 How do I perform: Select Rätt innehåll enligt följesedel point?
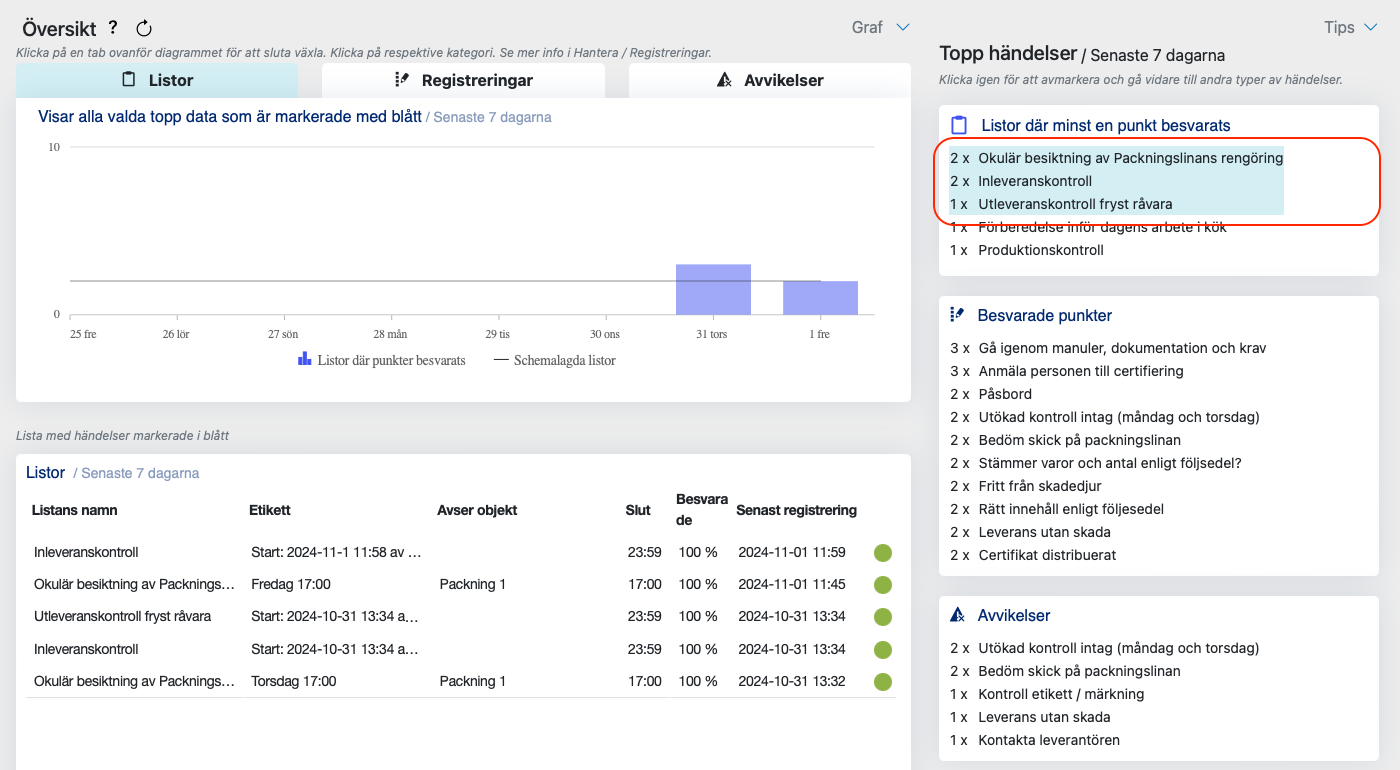tap(1057, 509)
